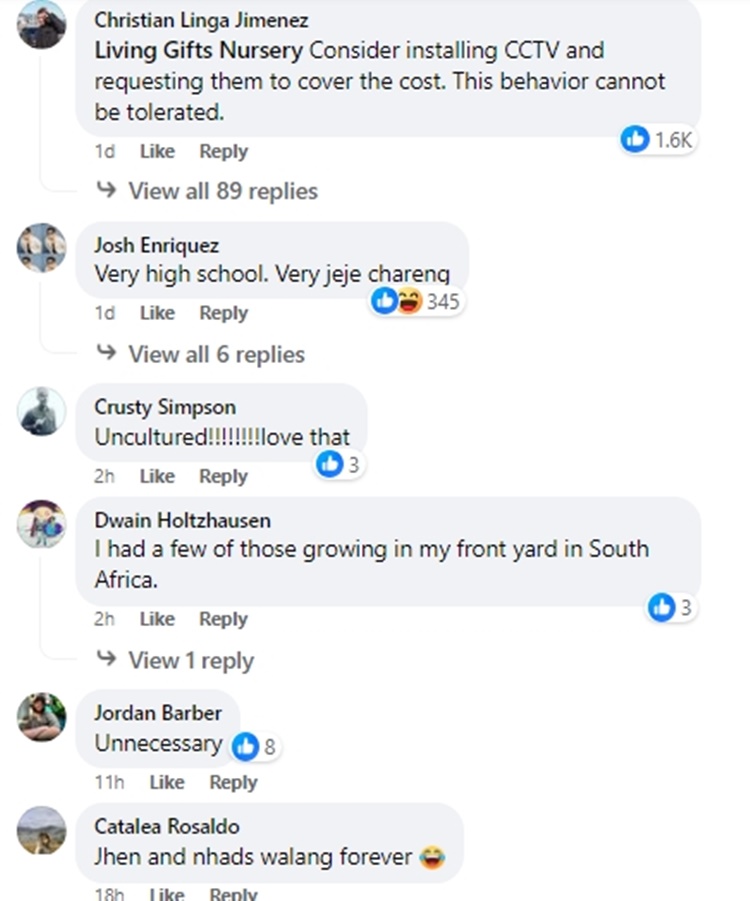The image size is (750, 901).
Task: Open Dwain Holtzhausen's profile avatar
Action: (x=42, y=523)
